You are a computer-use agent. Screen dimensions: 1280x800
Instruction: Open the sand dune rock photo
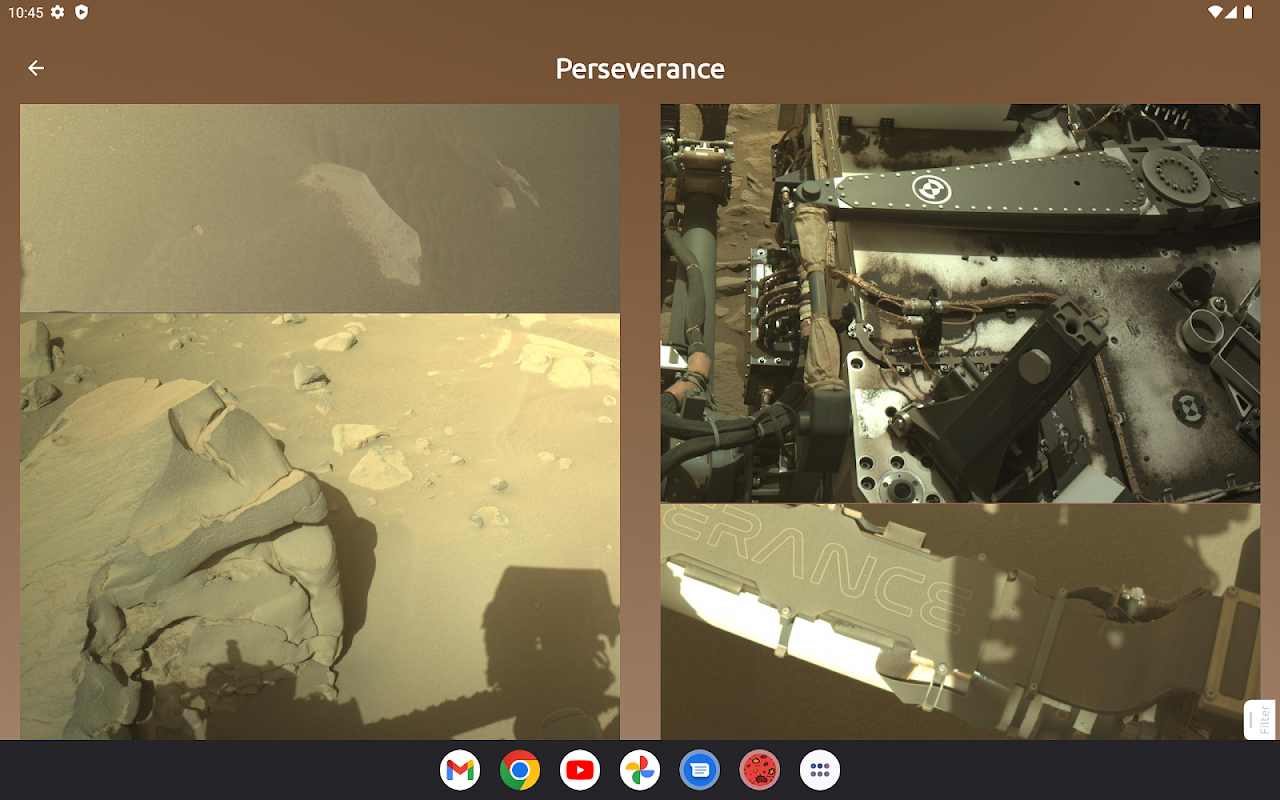click(320, 208)
